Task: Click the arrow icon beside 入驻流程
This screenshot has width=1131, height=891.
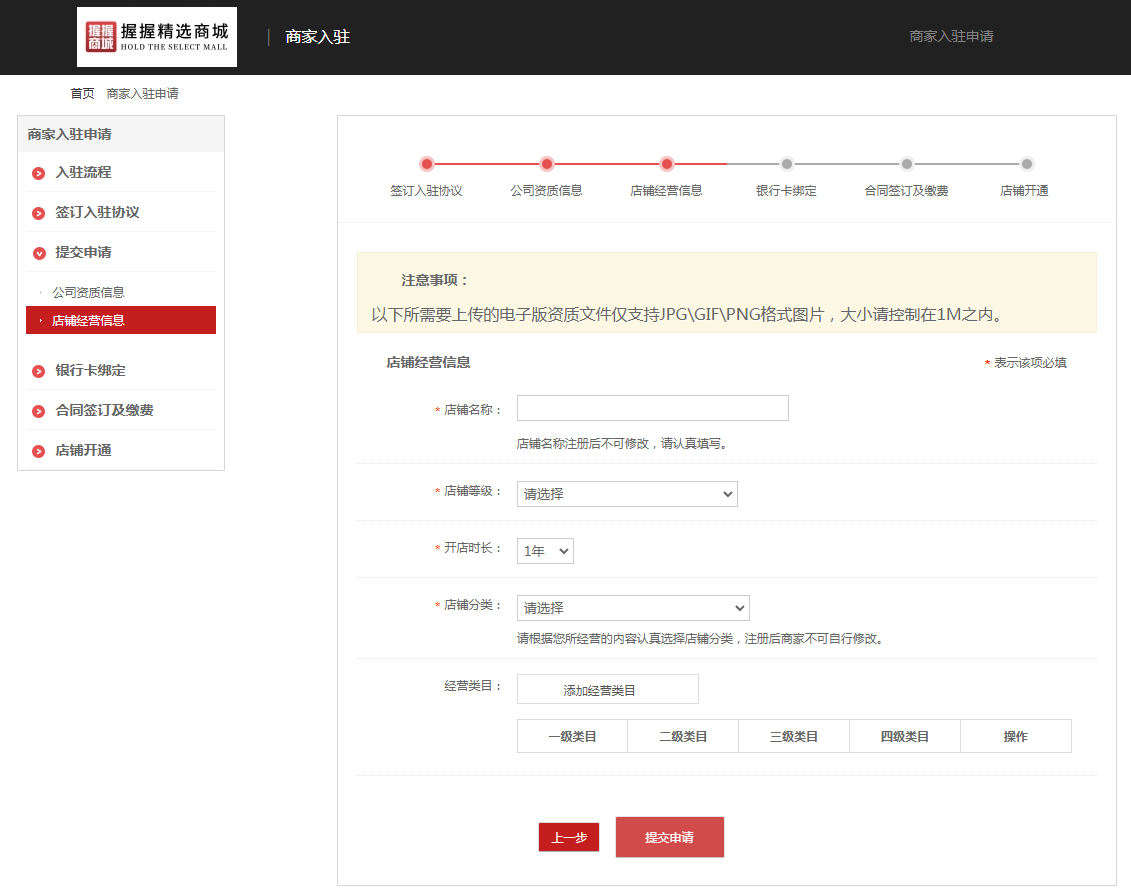Action: [39, 173]
